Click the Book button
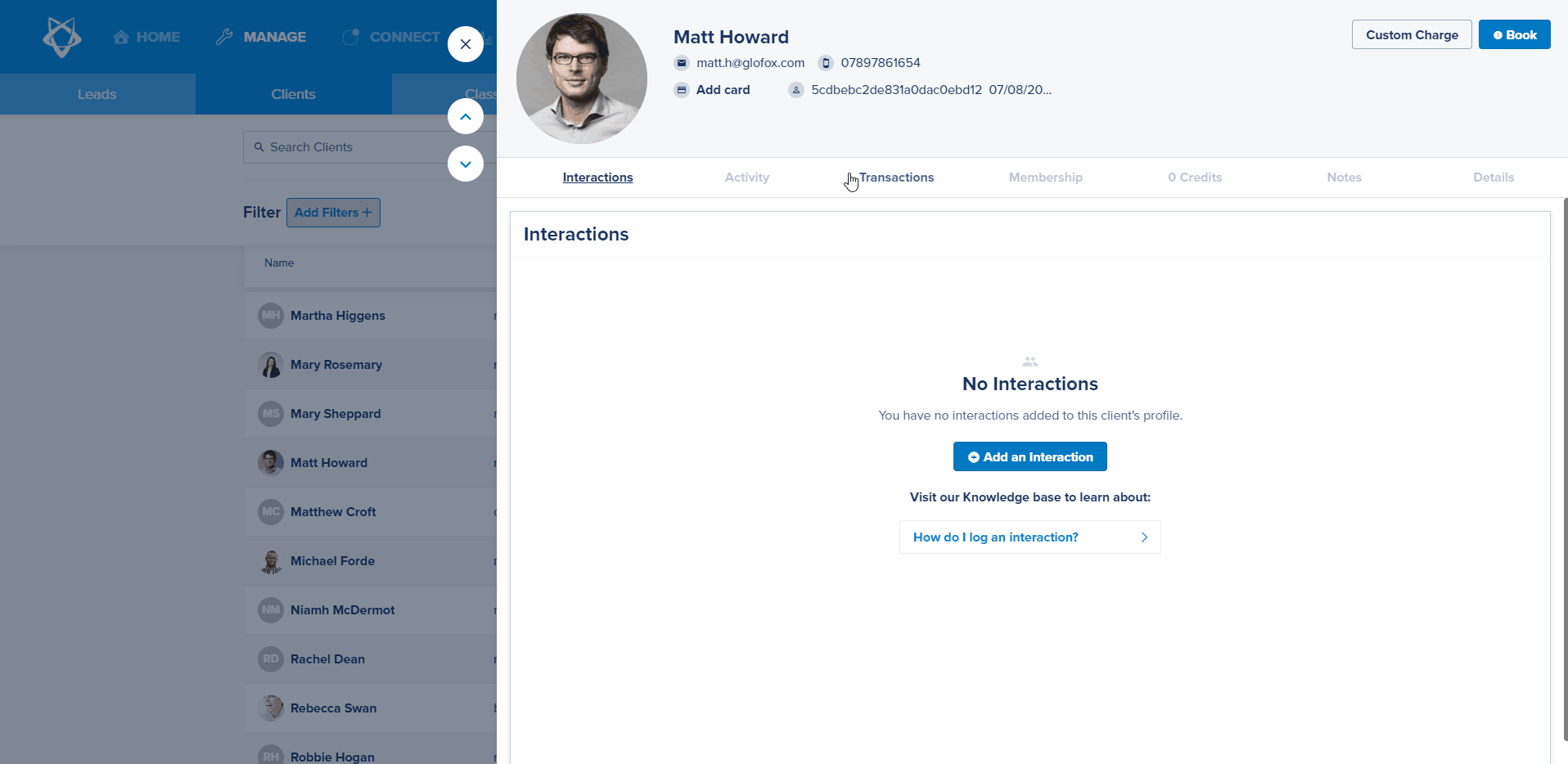Viewport: 1568px width, 764px height. 1515,34
